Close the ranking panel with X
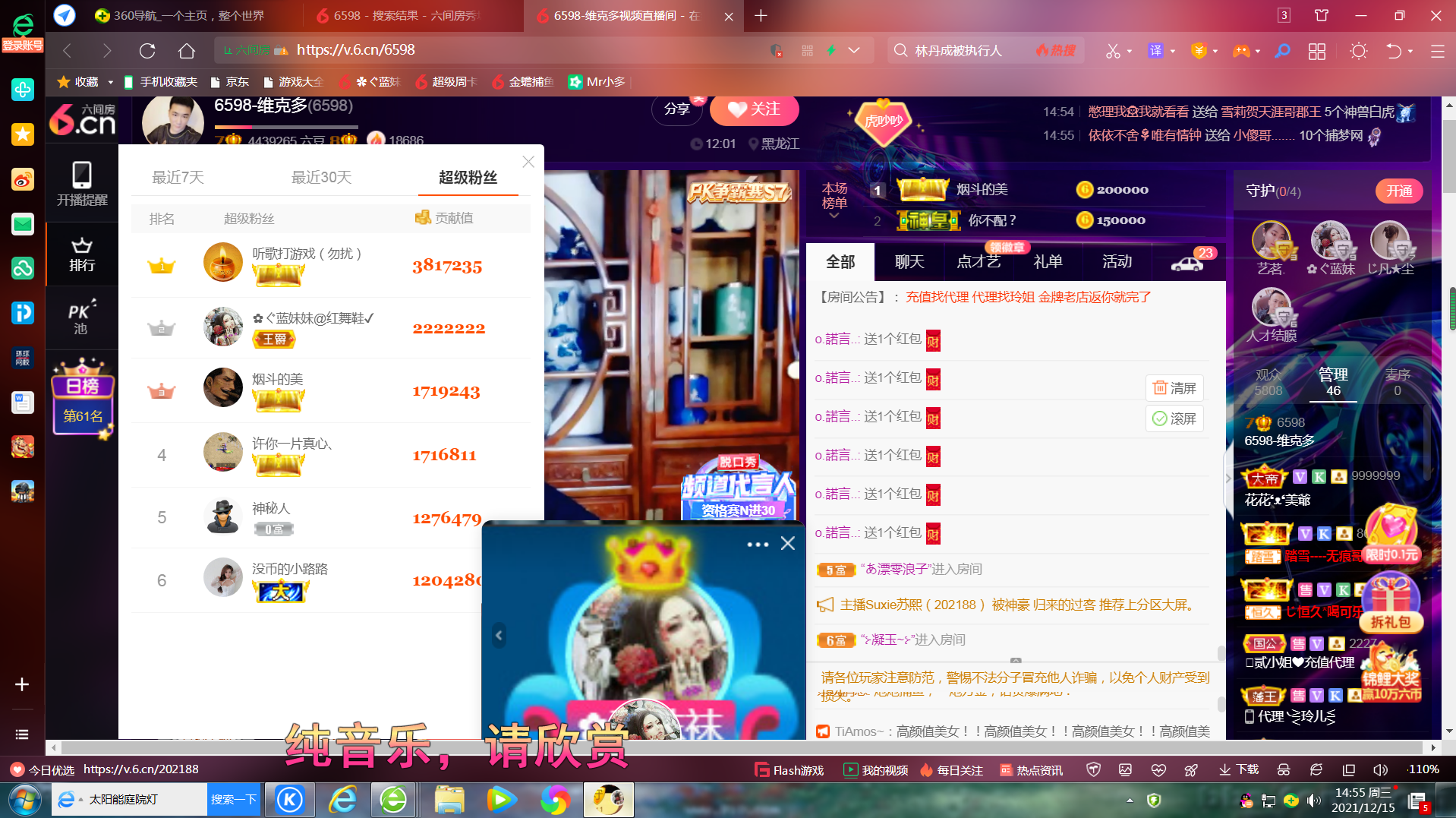1456x818 pixels. 528,162
